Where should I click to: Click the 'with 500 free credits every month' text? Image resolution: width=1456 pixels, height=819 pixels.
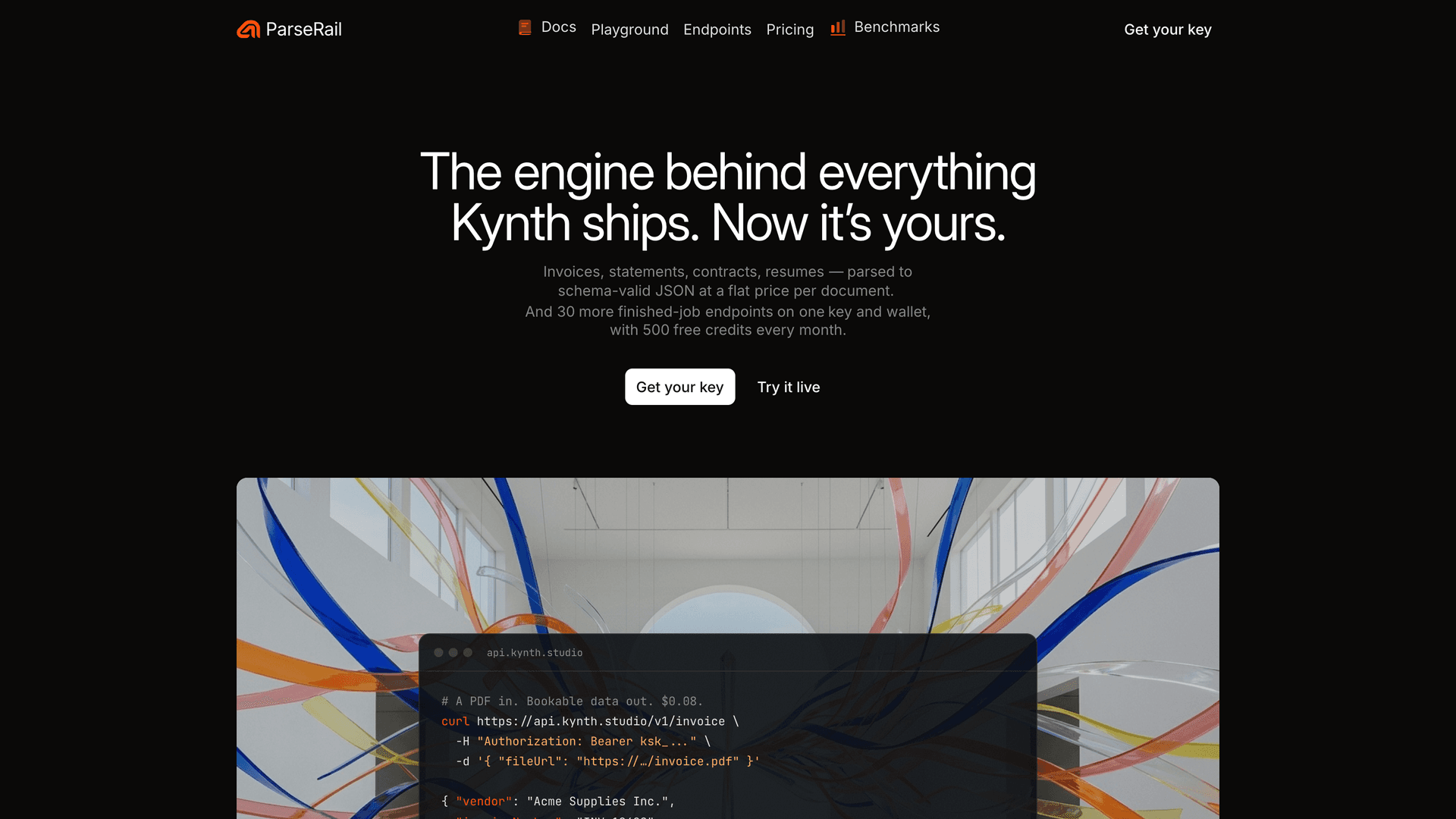728,331
